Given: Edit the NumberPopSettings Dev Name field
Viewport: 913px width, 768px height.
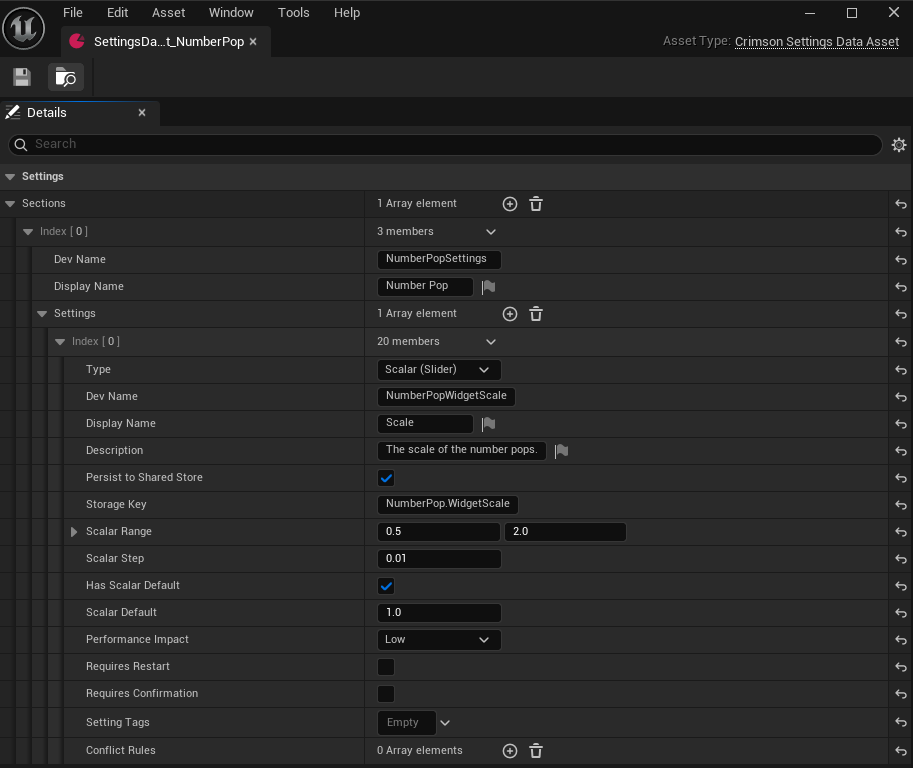Looking at the screenshot, I should [x=439, y=259].
